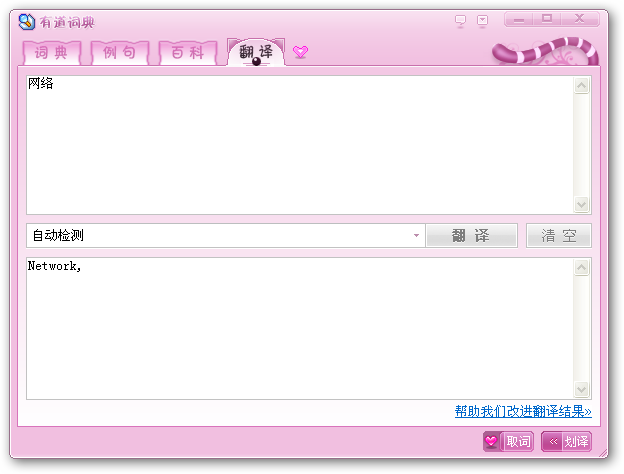Click the resize grip at window corner
The height and width of the screenshot is (474, 624).
point(603,453)
